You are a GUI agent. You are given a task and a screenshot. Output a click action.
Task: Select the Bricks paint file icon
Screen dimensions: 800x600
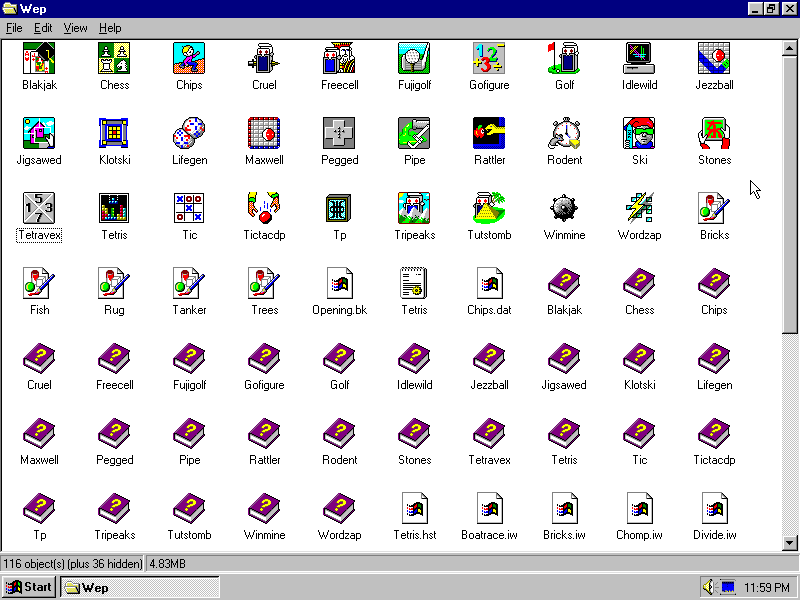click(714, 208)
